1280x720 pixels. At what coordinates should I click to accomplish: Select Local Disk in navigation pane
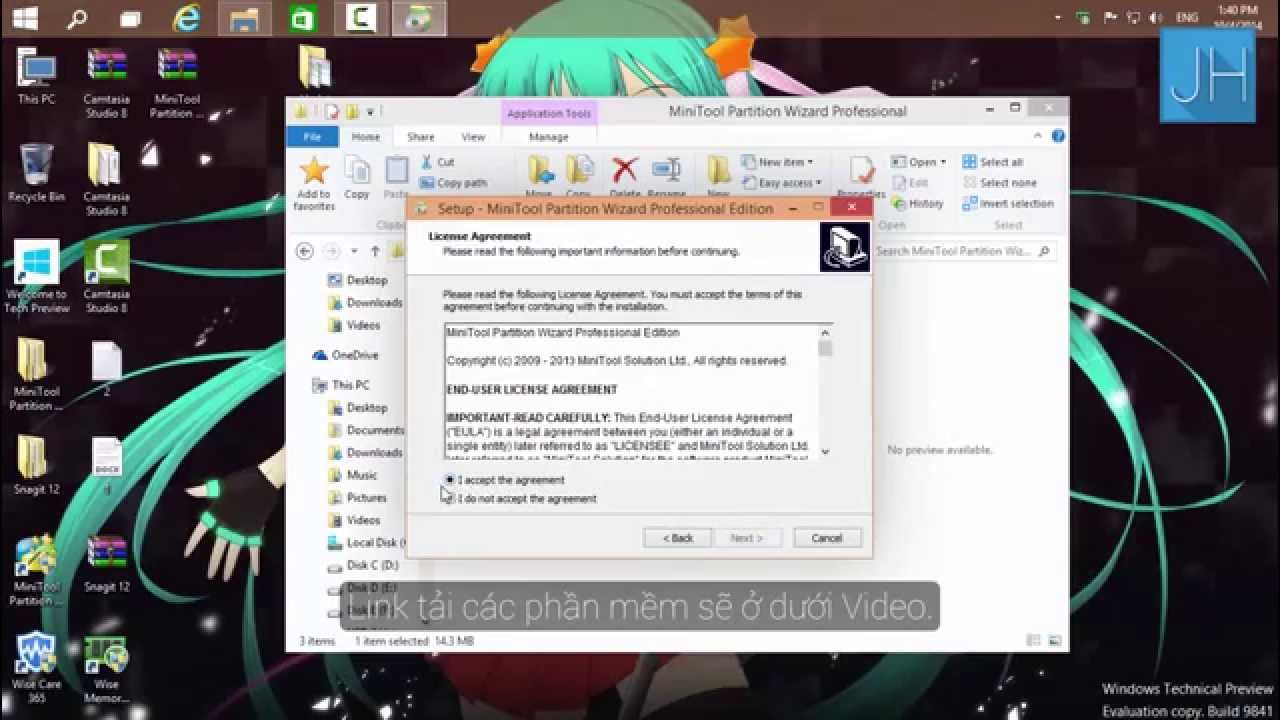tap(366, 542)
